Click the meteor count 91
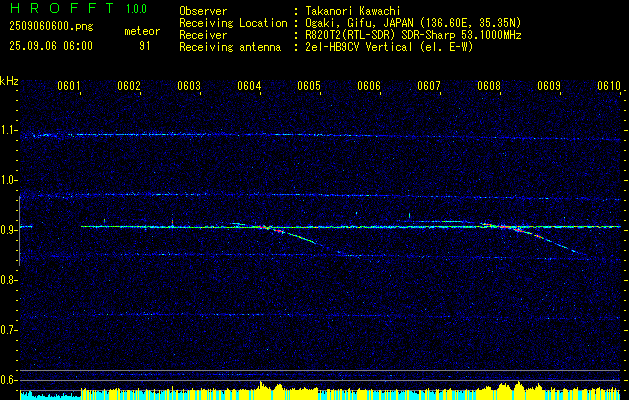This screenshot has height=400, width=629. (x=145, y=46)
